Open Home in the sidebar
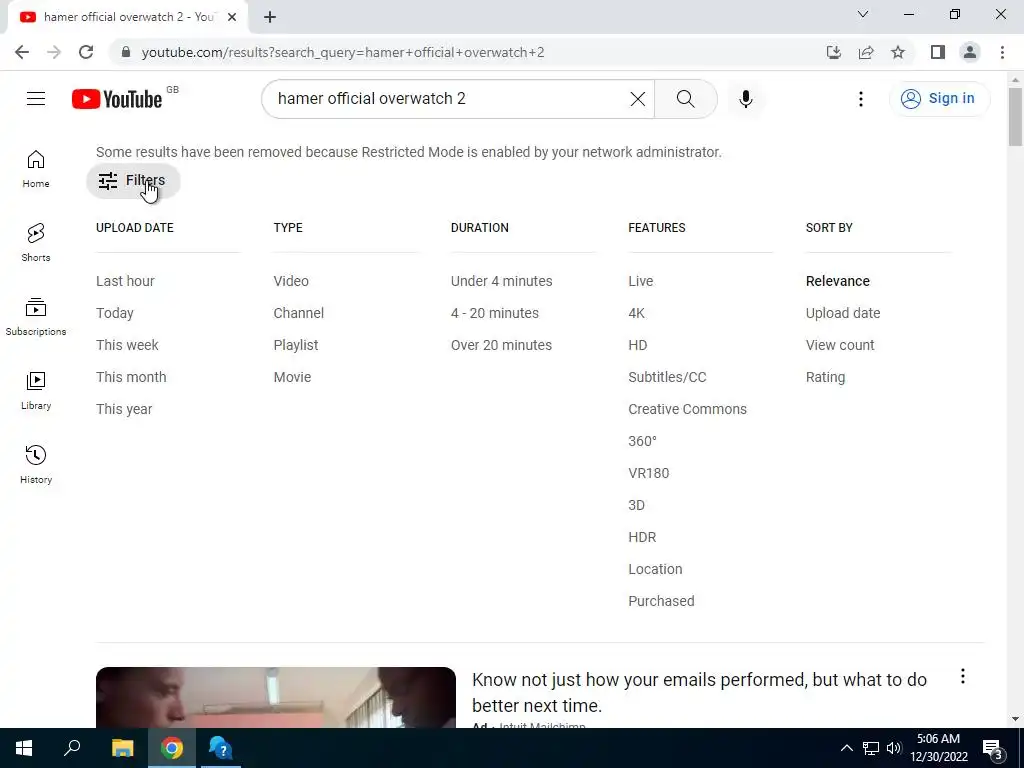Viewport: 1024px width, 768px height. click(x=36, y=169)
